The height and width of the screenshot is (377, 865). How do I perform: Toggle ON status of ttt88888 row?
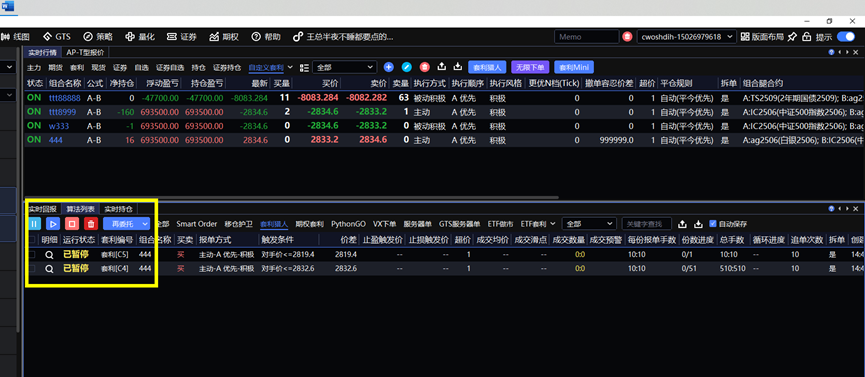34,98
